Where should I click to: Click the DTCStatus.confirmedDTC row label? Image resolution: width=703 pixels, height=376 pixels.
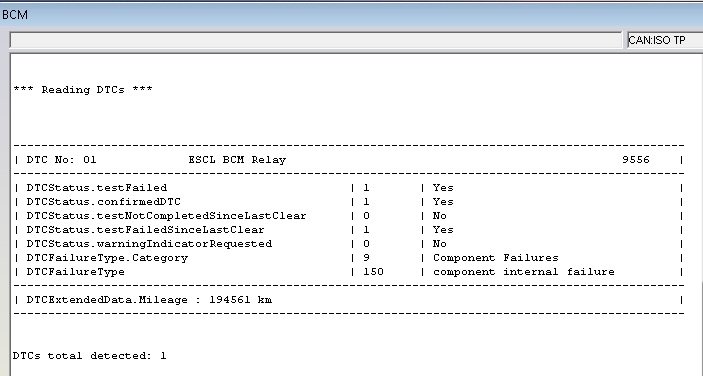tap(104, 202)
